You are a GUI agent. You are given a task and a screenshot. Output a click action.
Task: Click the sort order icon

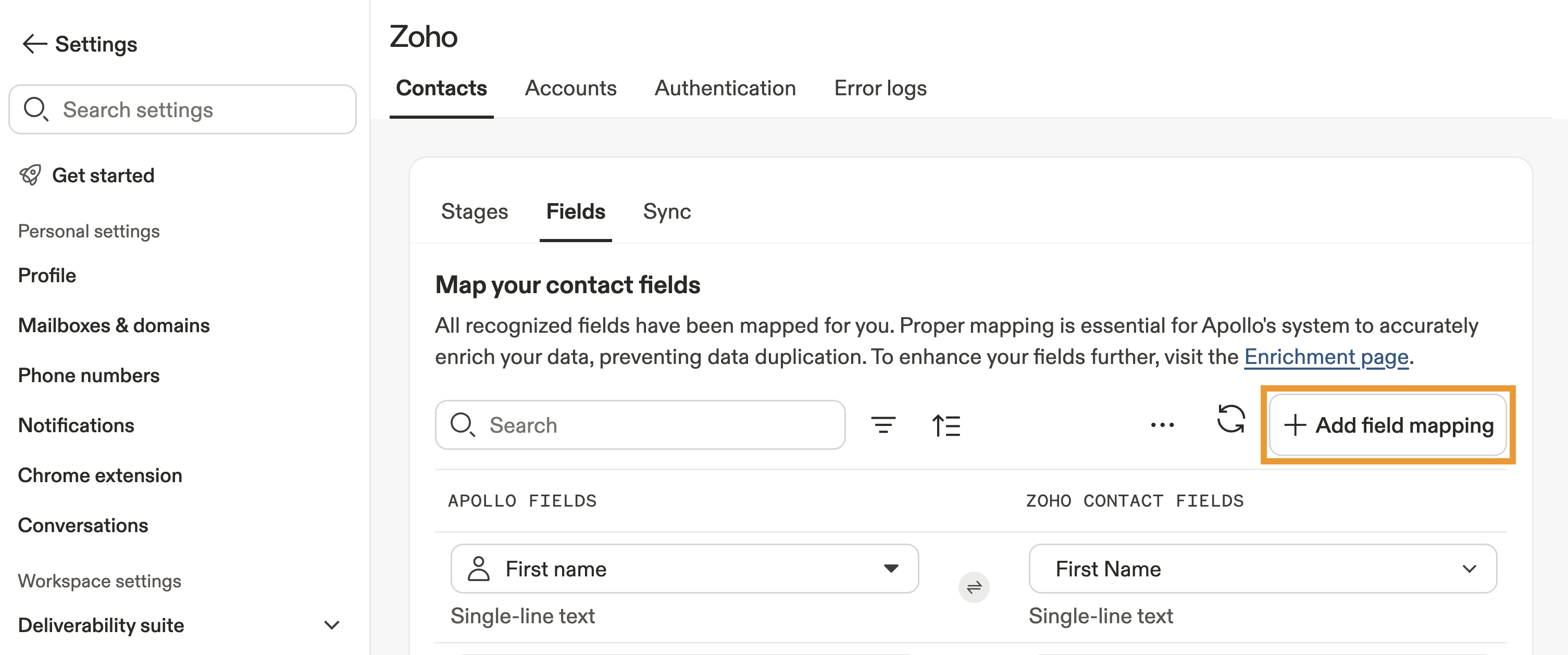[946, 425]
